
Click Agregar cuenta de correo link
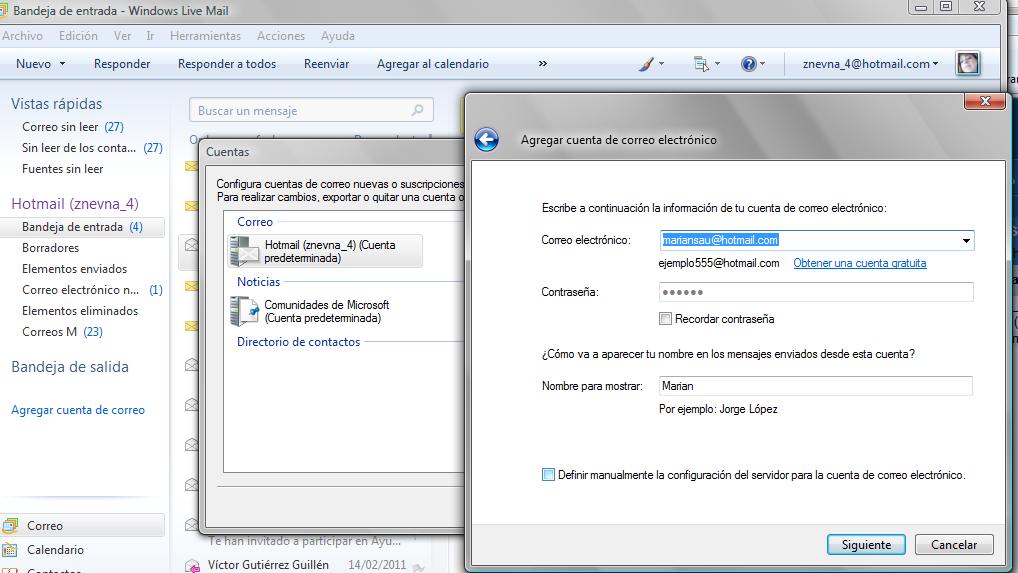pos(78,410)
